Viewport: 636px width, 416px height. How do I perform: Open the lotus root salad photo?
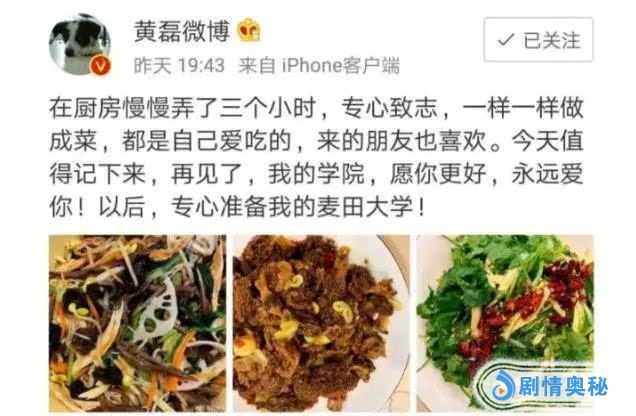[138, 323]
